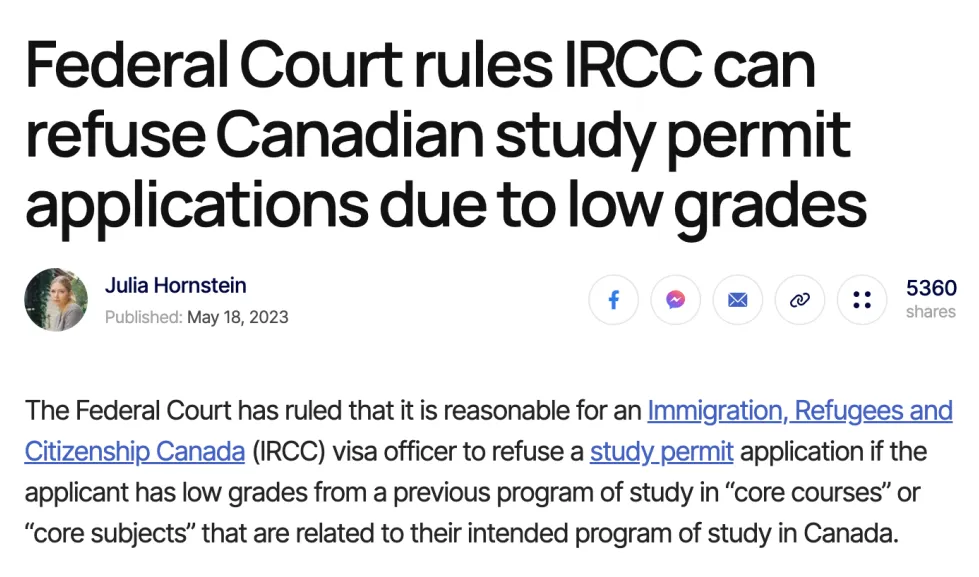Share the article by email
Screen dimensions: 979x577
738,300
